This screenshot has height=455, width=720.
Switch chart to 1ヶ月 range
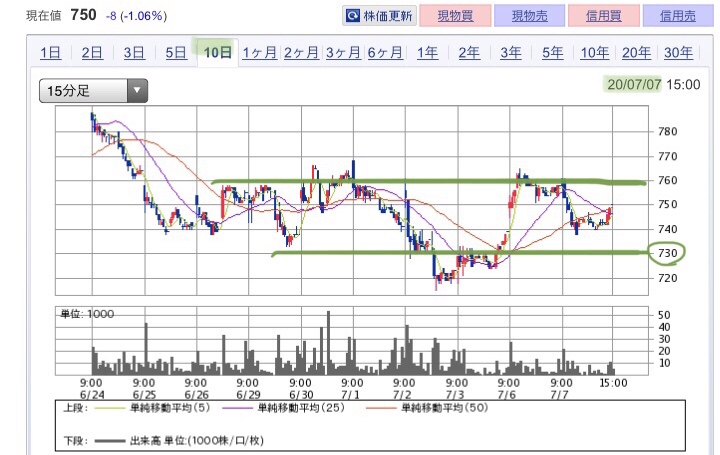259,53
